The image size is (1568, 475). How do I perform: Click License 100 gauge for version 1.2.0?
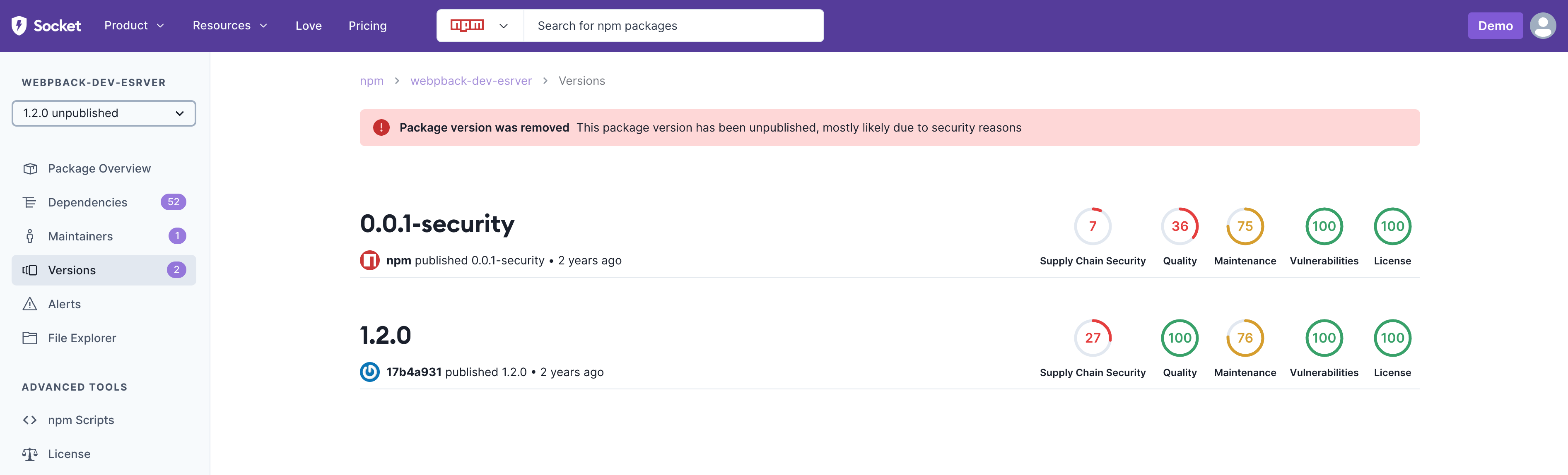coord(1392,338)
